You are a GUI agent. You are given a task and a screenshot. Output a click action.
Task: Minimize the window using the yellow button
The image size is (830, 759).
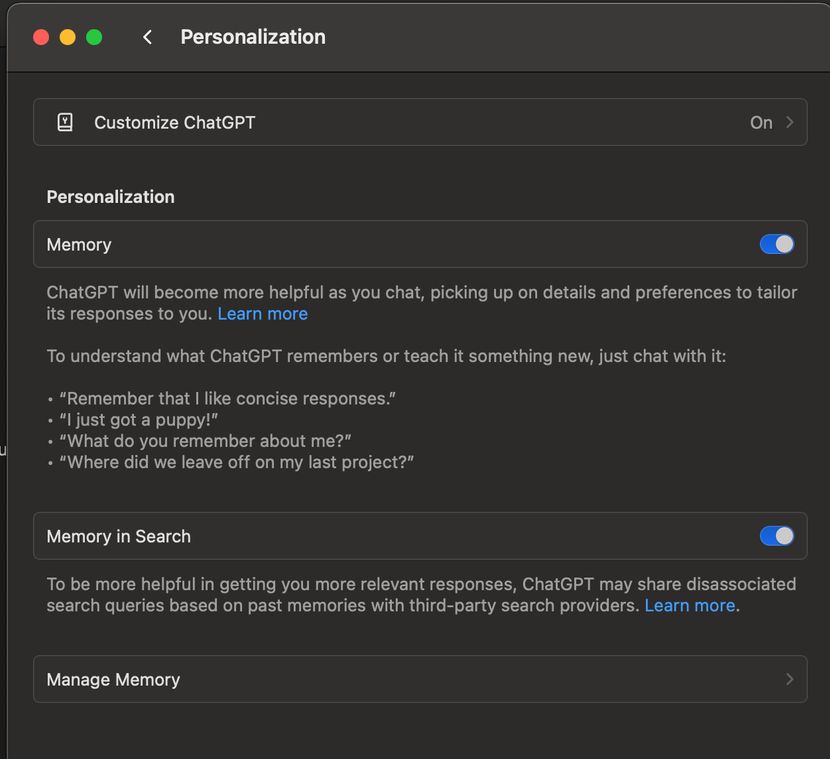click(67, 37)
